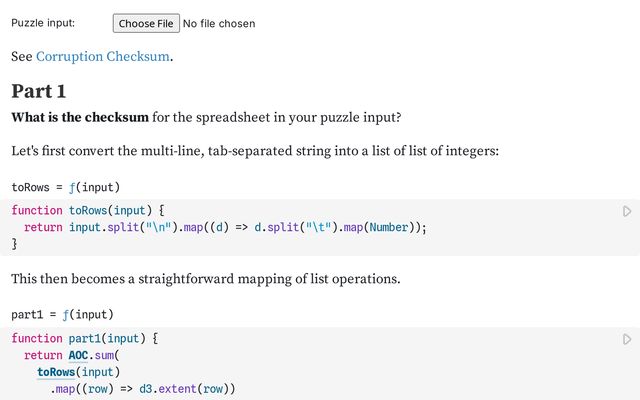Click the 'Let's first convert' paragraph

[255, 152]
